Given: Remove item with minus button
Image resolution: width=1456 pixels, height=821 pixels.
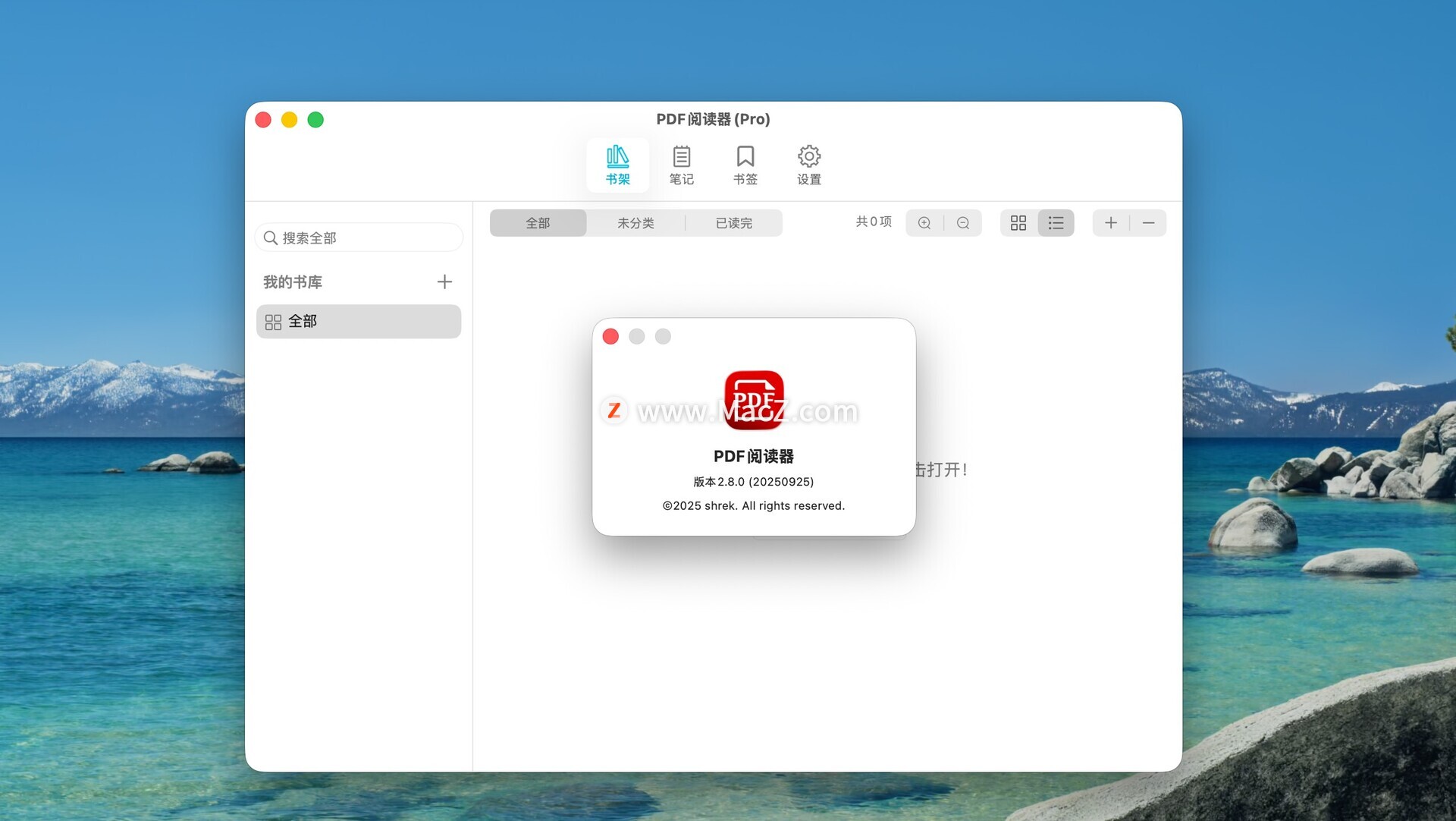Looking at the screenshot, I should [1148, 223].
